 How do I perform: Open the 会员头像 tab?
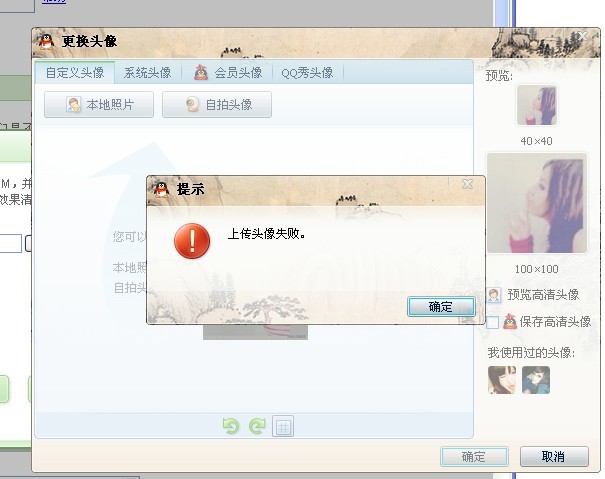point(228,73)
